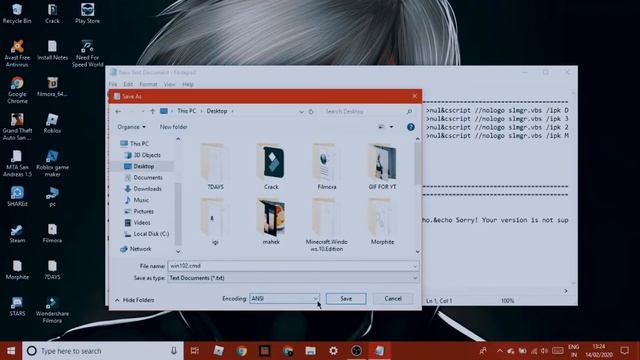This screenshot has height=360, width=640.
Task: Open Chrome from the taskbar
Action: (x=241, y=351)
